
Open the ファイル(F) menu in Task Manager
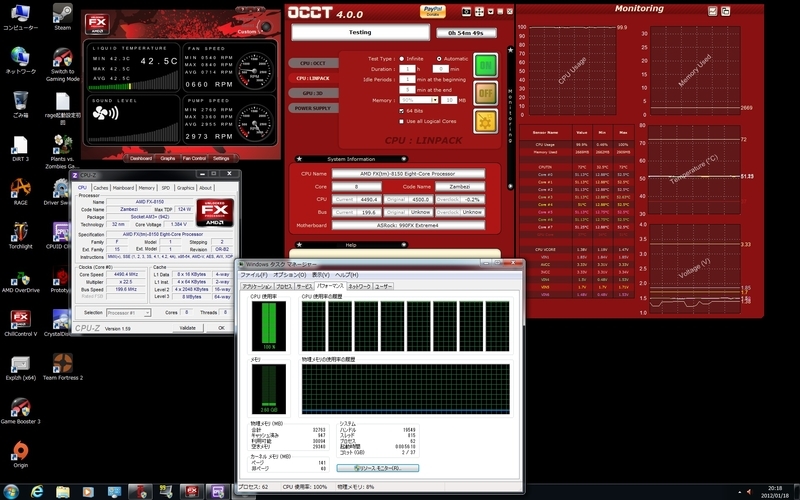pos(254,275)
